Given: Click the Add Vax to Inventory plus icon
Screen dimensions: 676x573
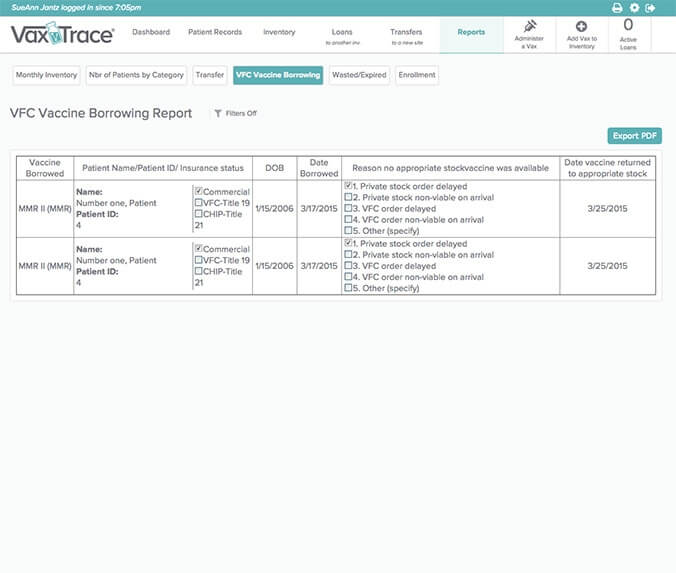Looking at the screenshot, I should [581, 26].
